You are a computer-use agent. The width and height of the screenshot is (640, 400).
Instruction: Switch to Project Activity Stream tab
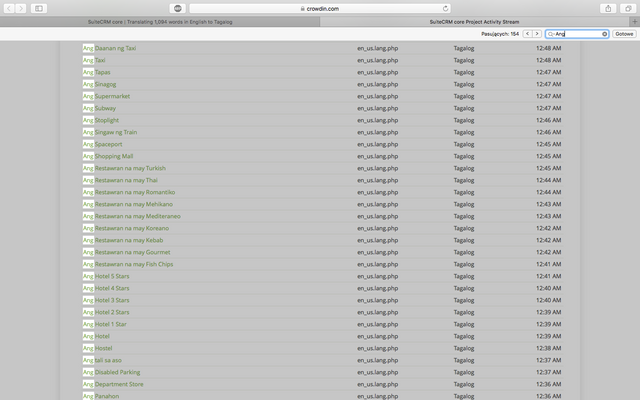click(474, 22)
